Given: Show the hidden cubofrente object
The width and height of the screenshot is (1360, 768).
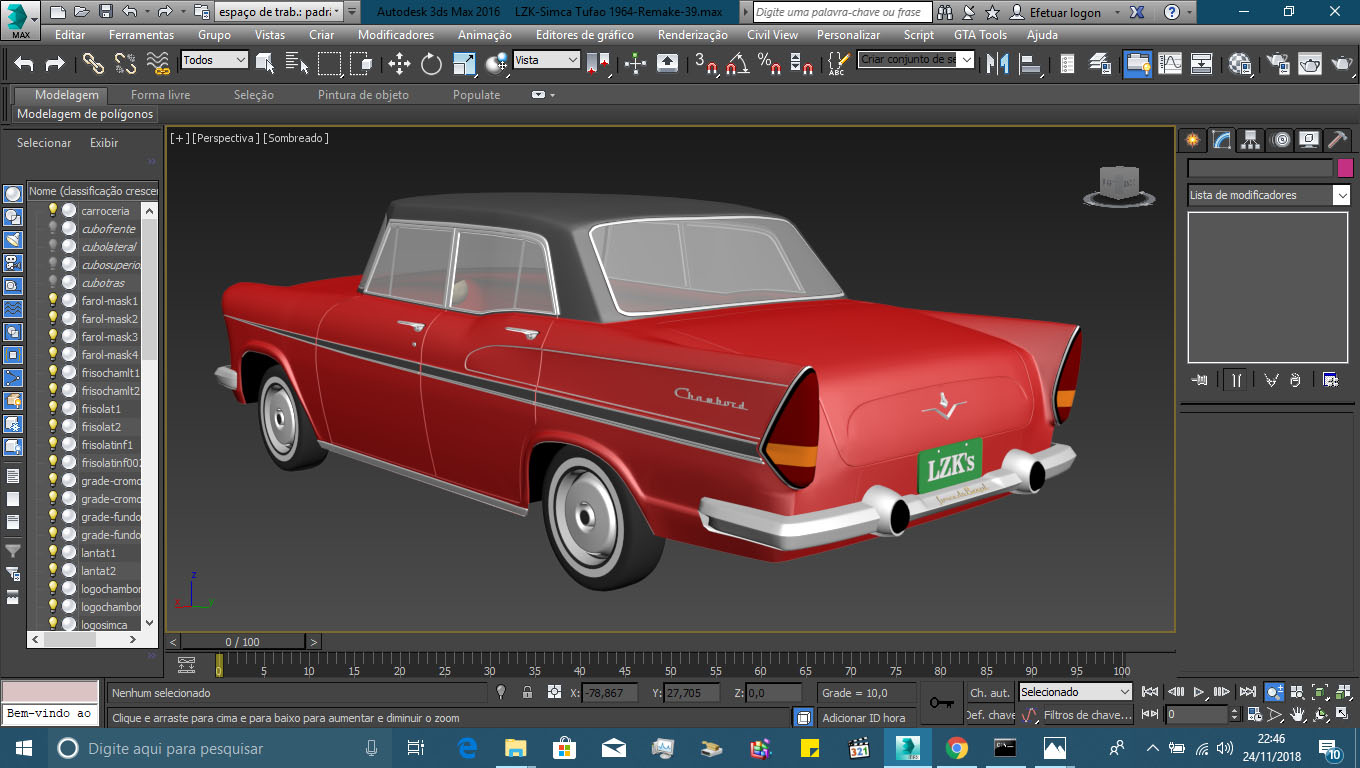Looking at the screenshot, I should [53, 229].
